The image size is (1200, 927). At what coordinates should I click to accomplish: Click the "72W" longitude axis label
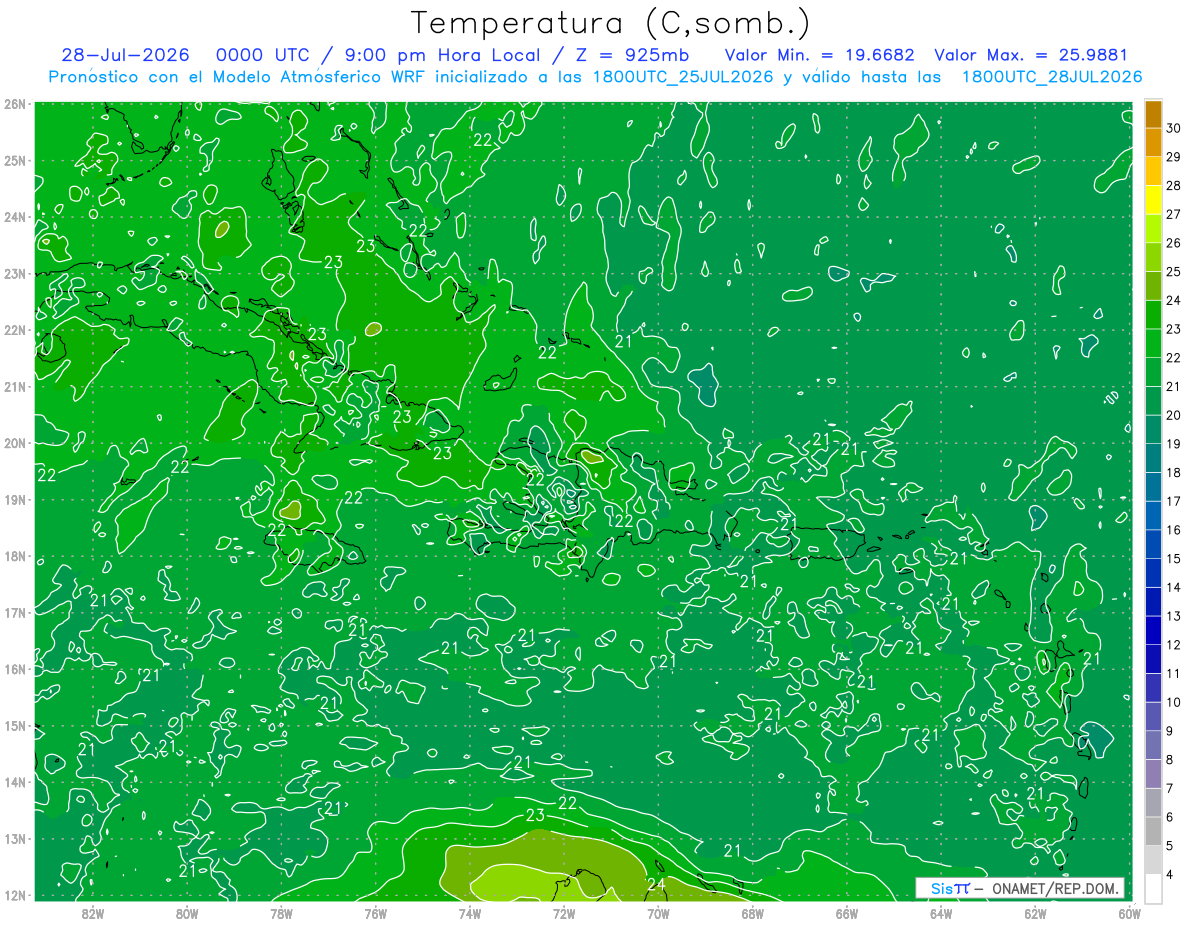point(564,913)
